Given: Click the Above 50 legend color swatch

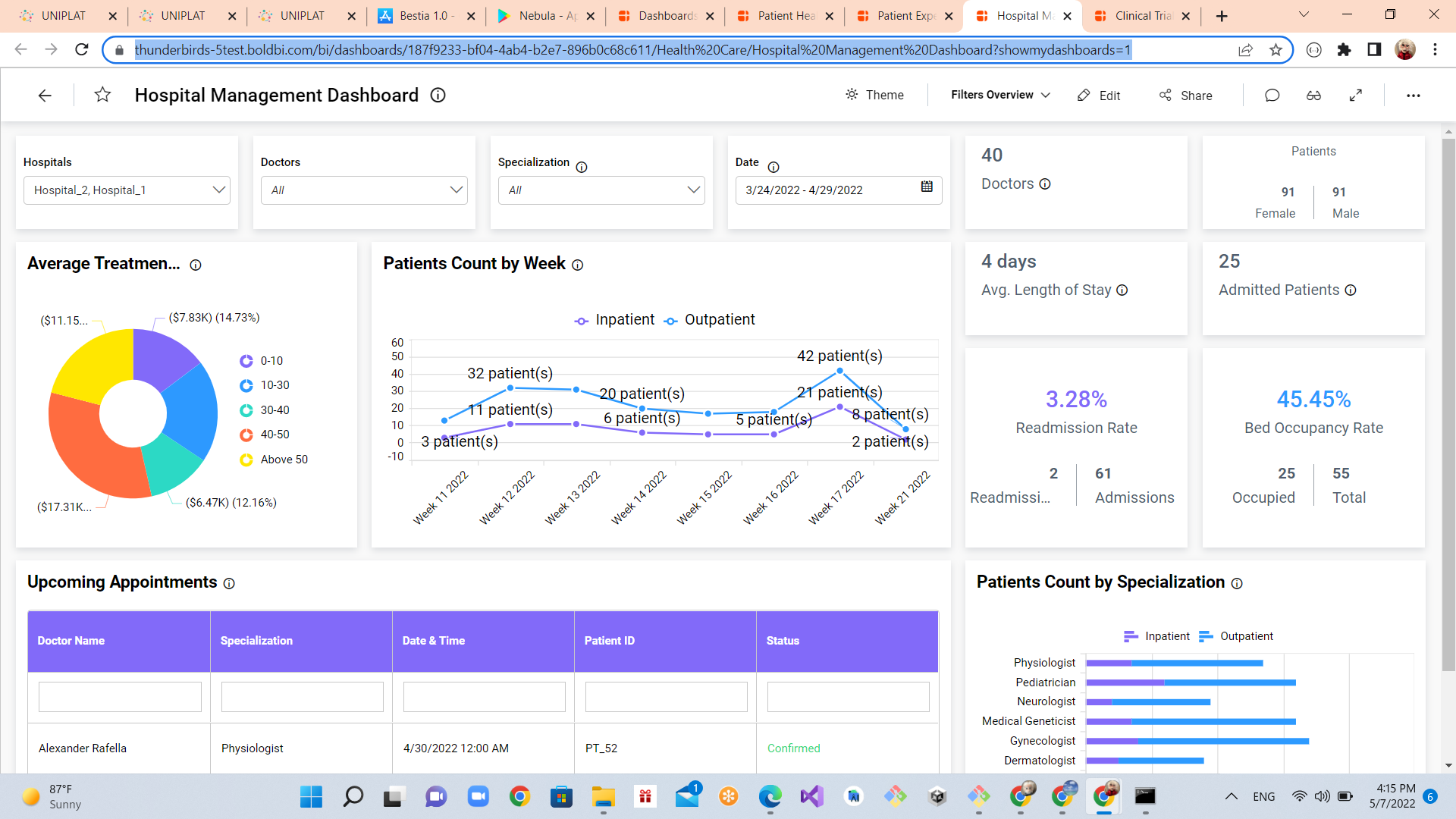Looking at the screenshot, I should (245, 459).
